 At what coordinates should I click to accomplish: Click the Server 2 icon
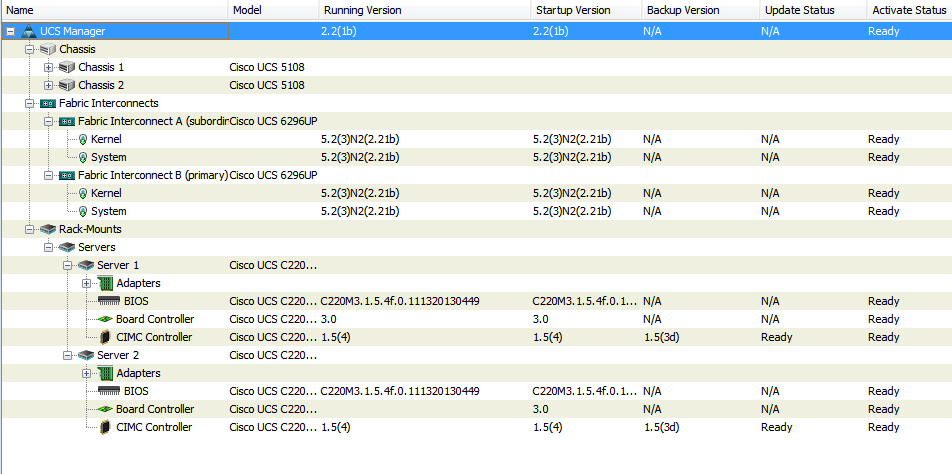(x=86, y=355)
